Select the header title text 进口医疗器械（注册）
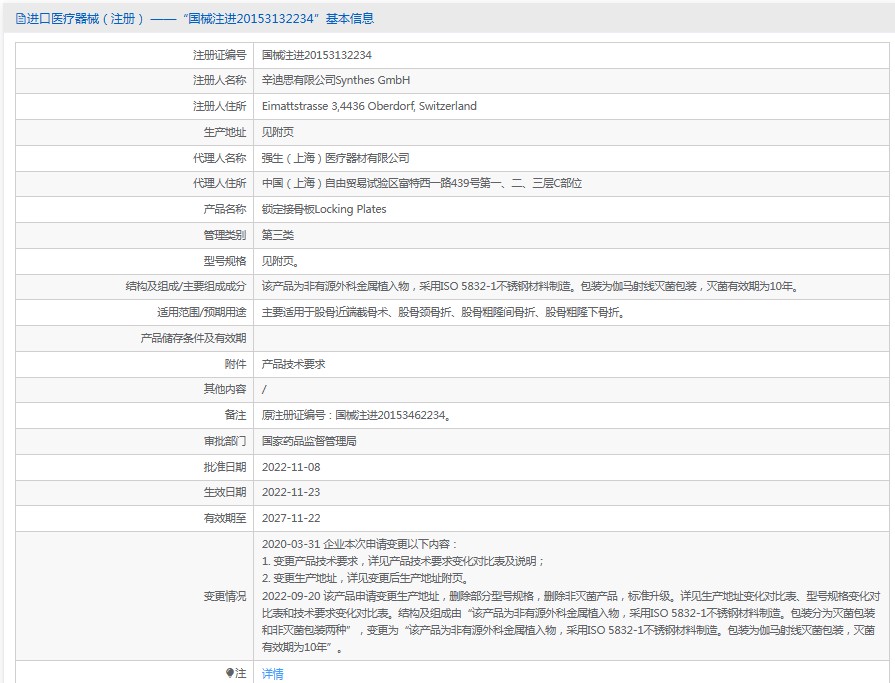The width and height of the screenshot is (895, 683). (x=85, y=19)
